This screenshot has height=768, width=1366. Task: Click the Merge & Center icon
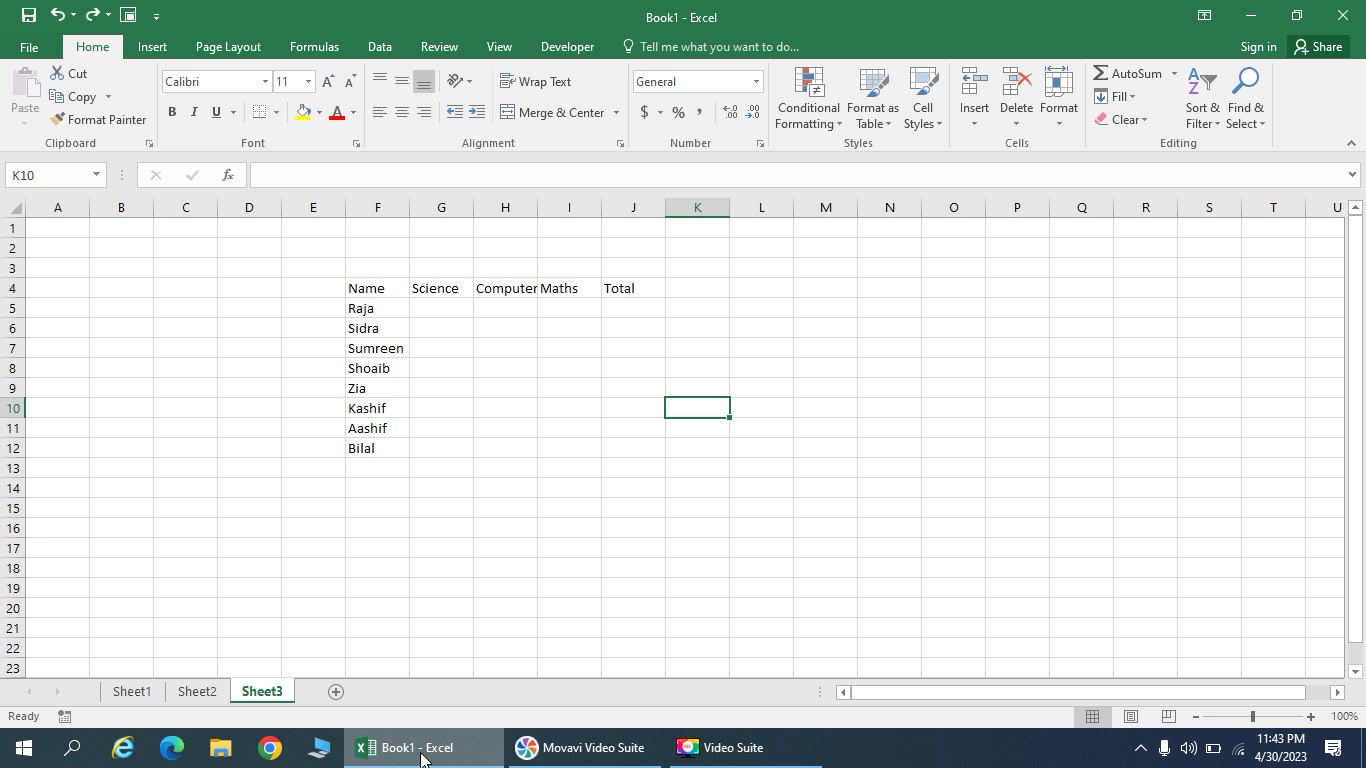pos(507,112)
